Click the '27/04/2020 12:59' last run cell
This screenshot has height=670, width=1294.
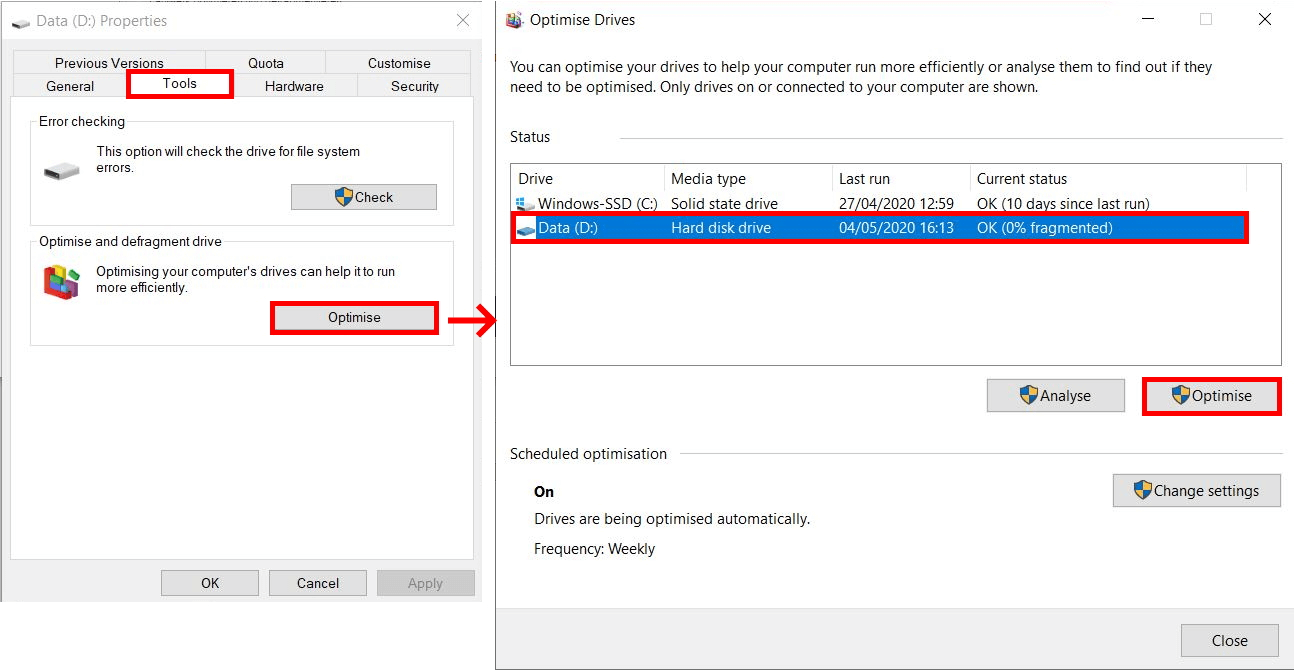(x=896, y=204)
